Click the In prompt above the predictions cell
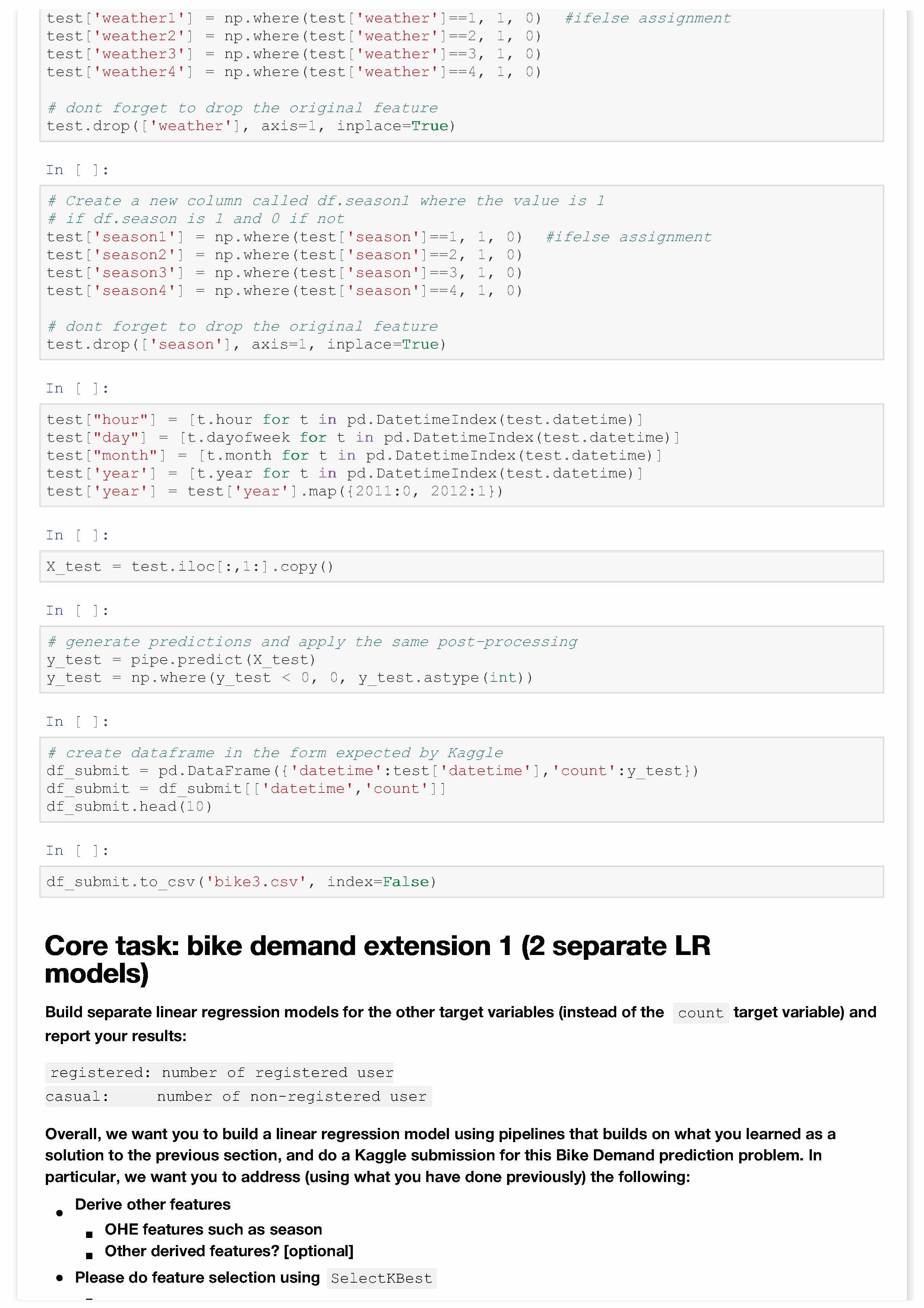This screenshot has height=1308, width=924. point(77,611)
